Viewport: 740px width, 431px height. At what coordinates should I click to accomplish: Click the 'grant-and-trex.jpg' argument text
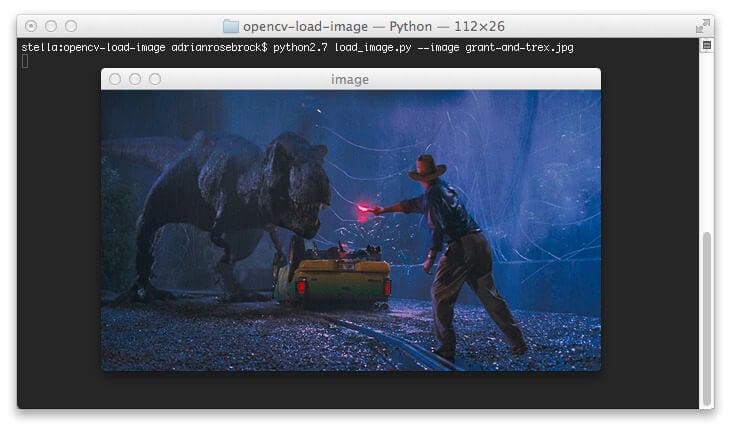[519, 47]
